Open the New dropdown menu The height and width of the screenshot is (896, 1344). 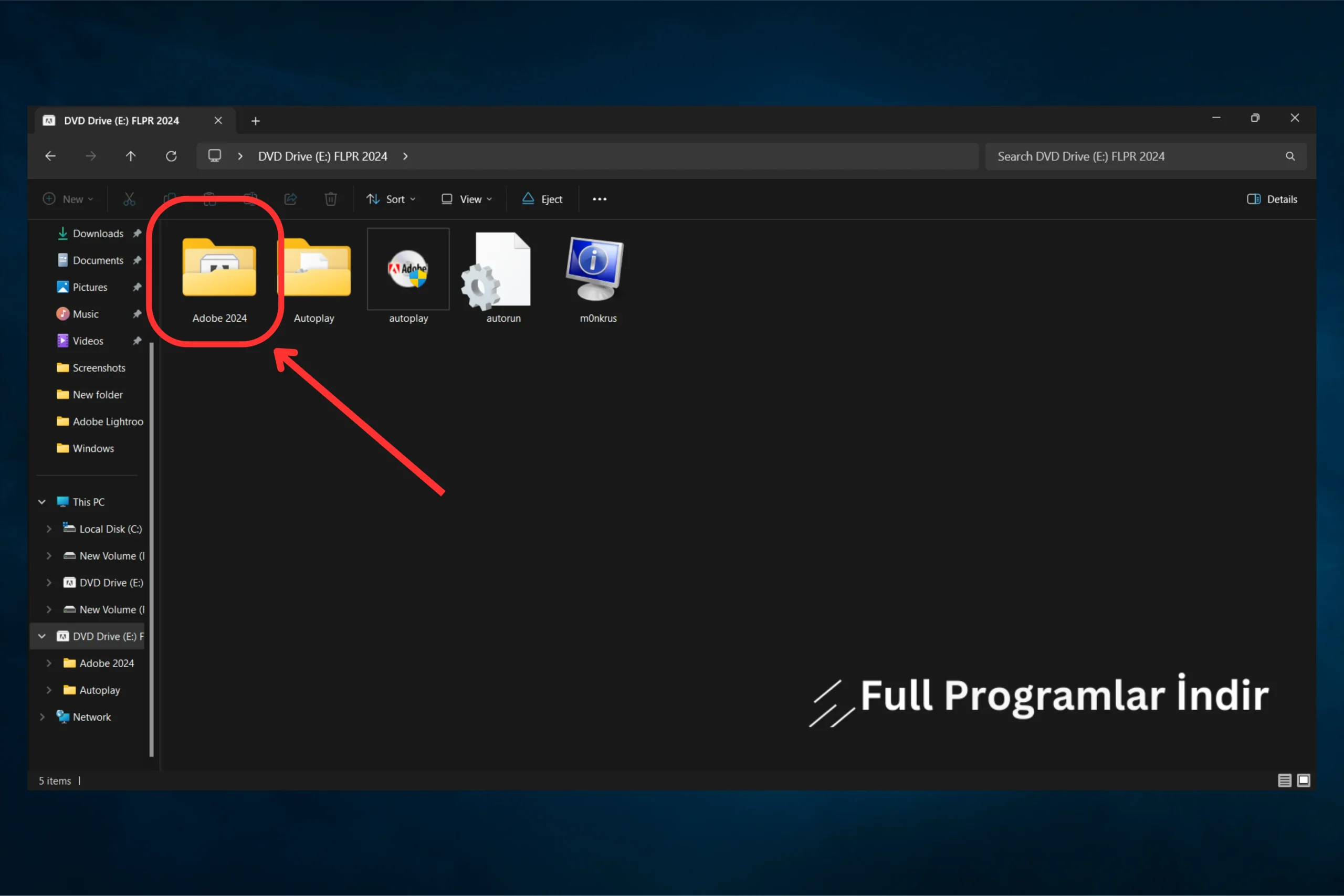coord(68,199)
